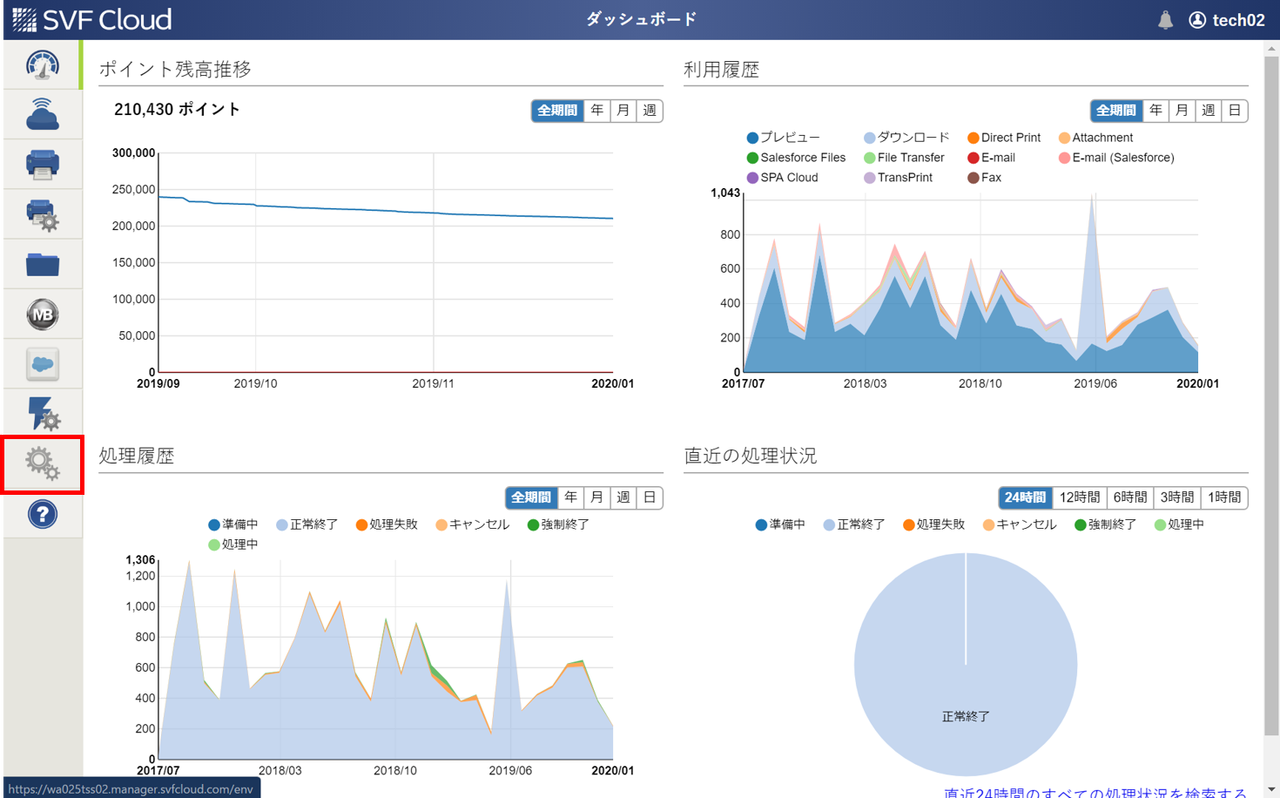This screenshot has width=1280, height=798.
Task: Select the cloud upload icon in sidebar
Action: (x=41, y=114)
